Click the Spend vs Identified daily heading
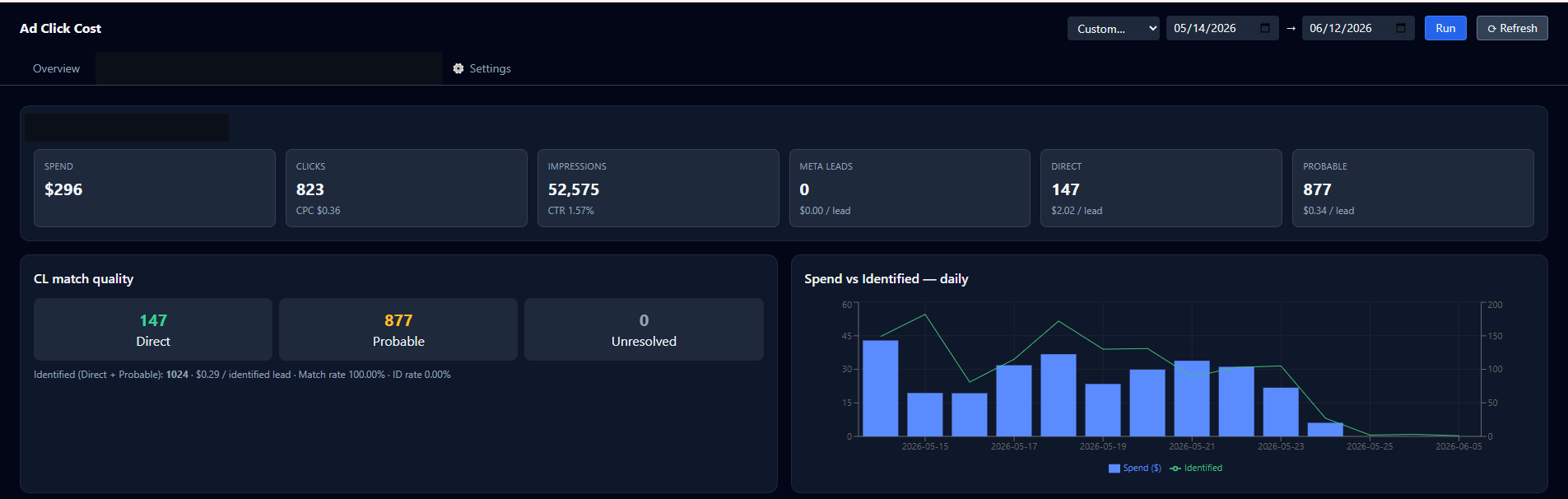Image resolution: width=1568 pixels, height=499 pixels. tap(886, 279)
